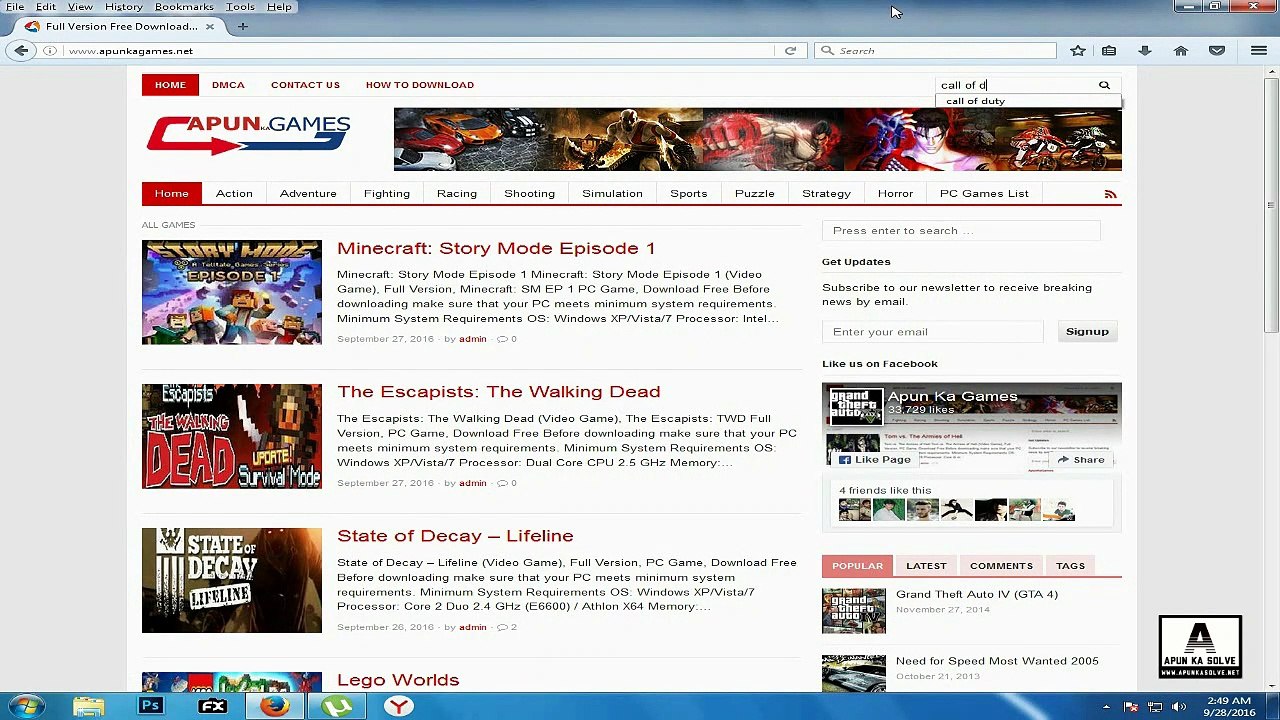
Task: Switch to the TAGS tab
Action: (x=1070, y=566)
